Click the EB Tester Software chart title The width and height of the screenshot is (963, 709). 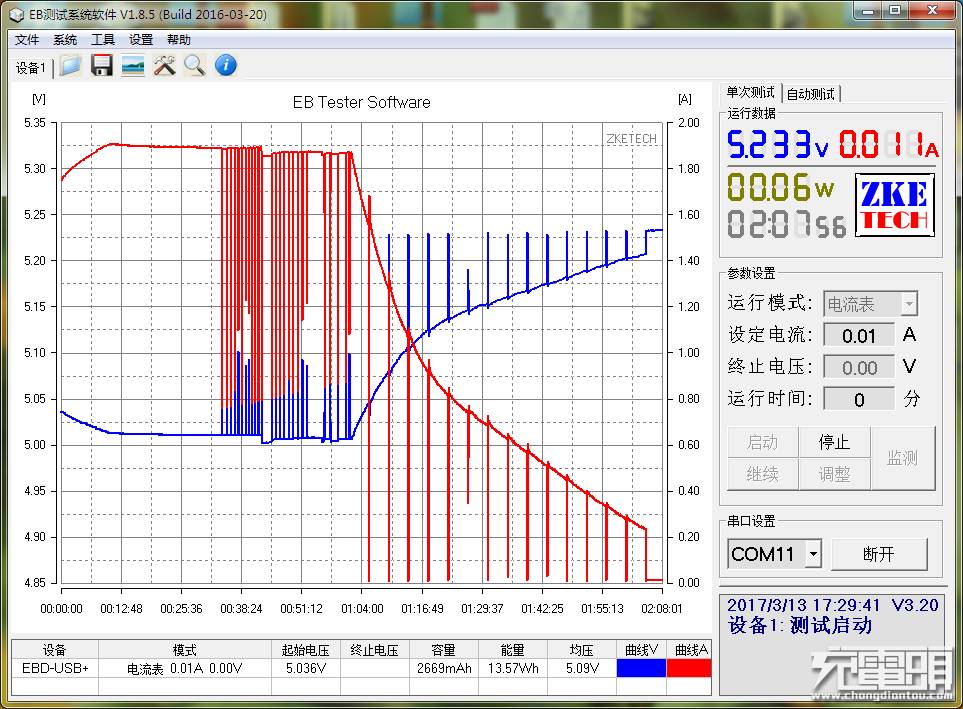(x=361, y=103)
